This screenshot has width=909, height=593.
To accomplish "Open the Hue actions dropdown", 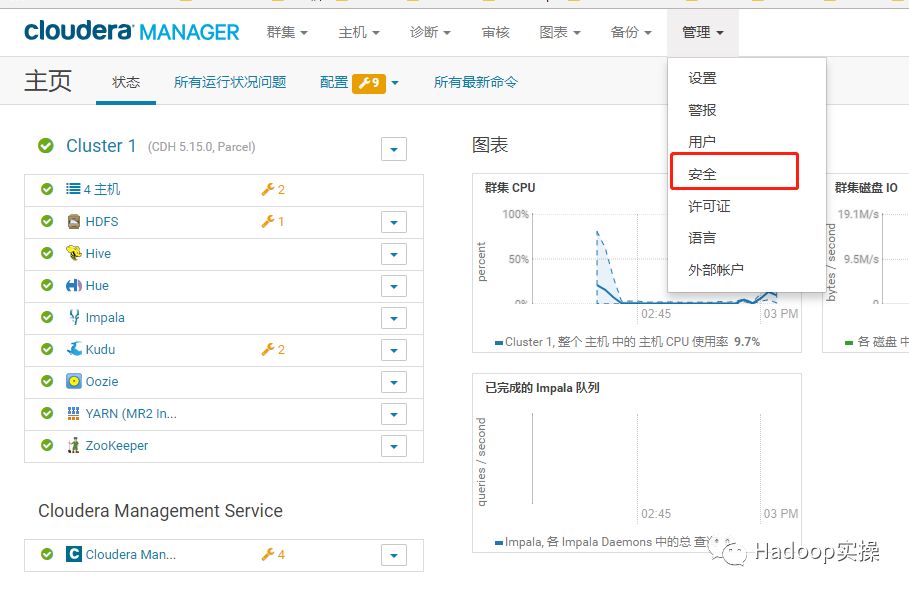I will coord(394,286).
